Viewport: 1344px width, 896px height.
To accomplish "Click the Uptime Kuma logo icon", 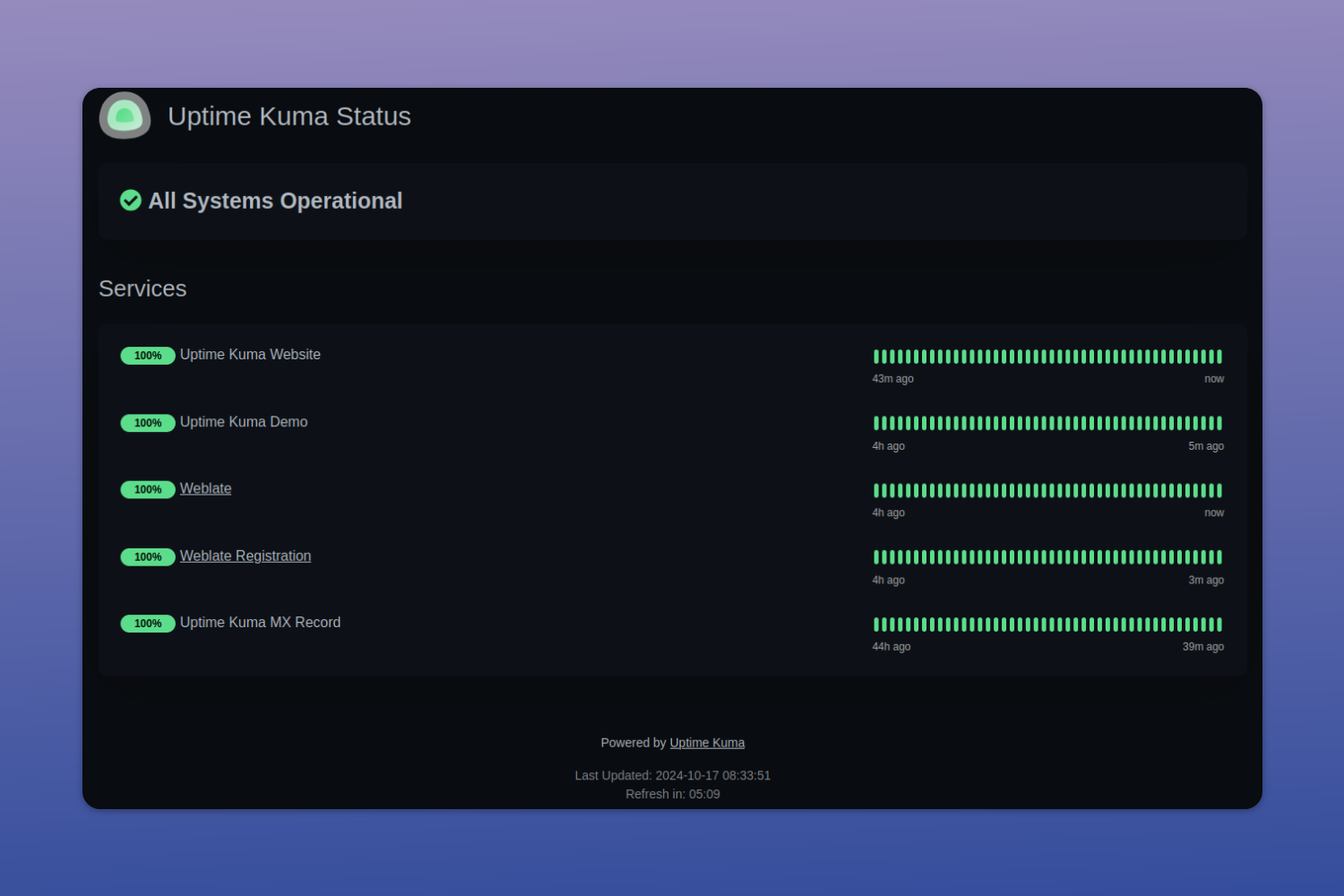I will point(125,116).
